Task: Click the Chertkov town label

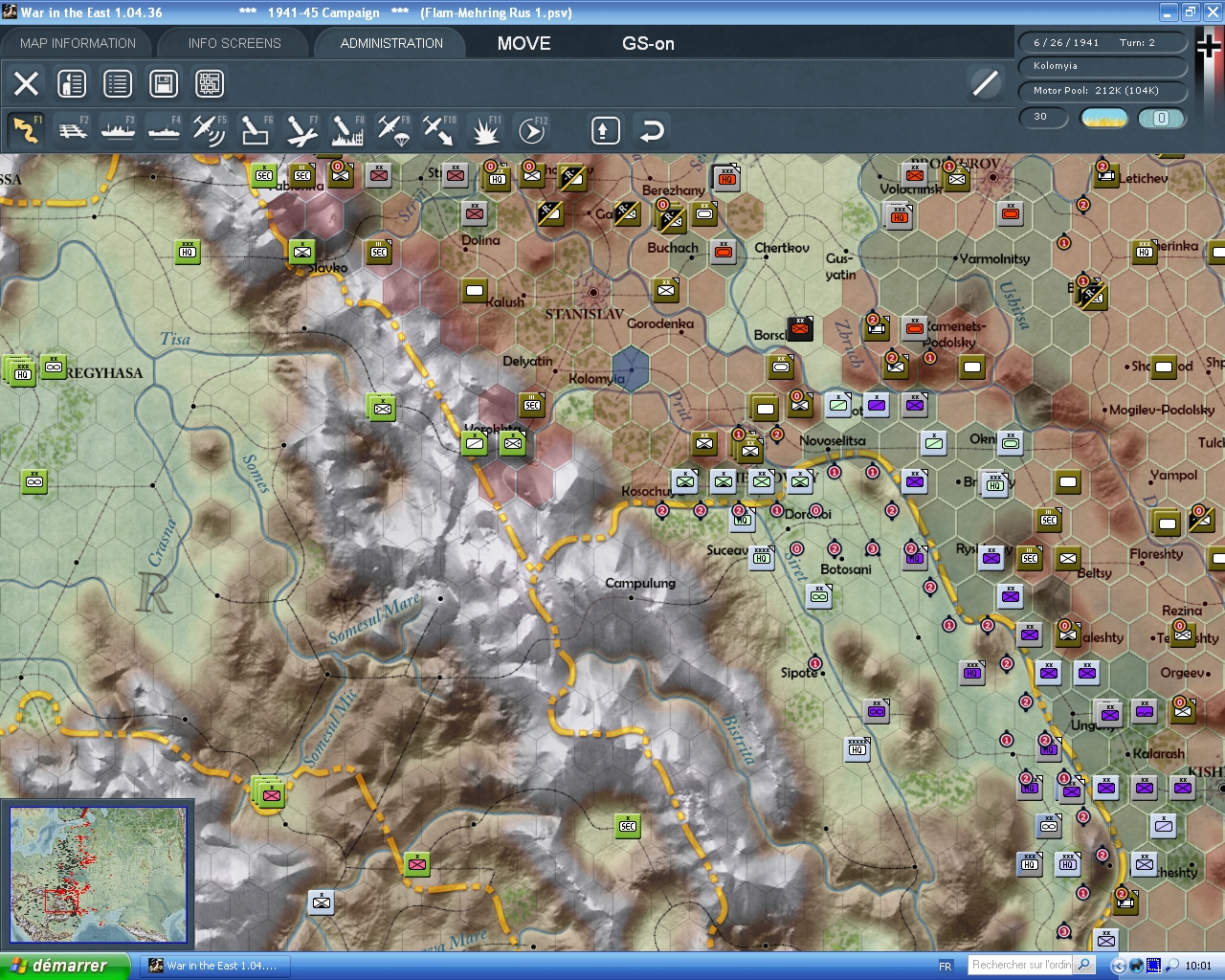Action: point(782,248)
